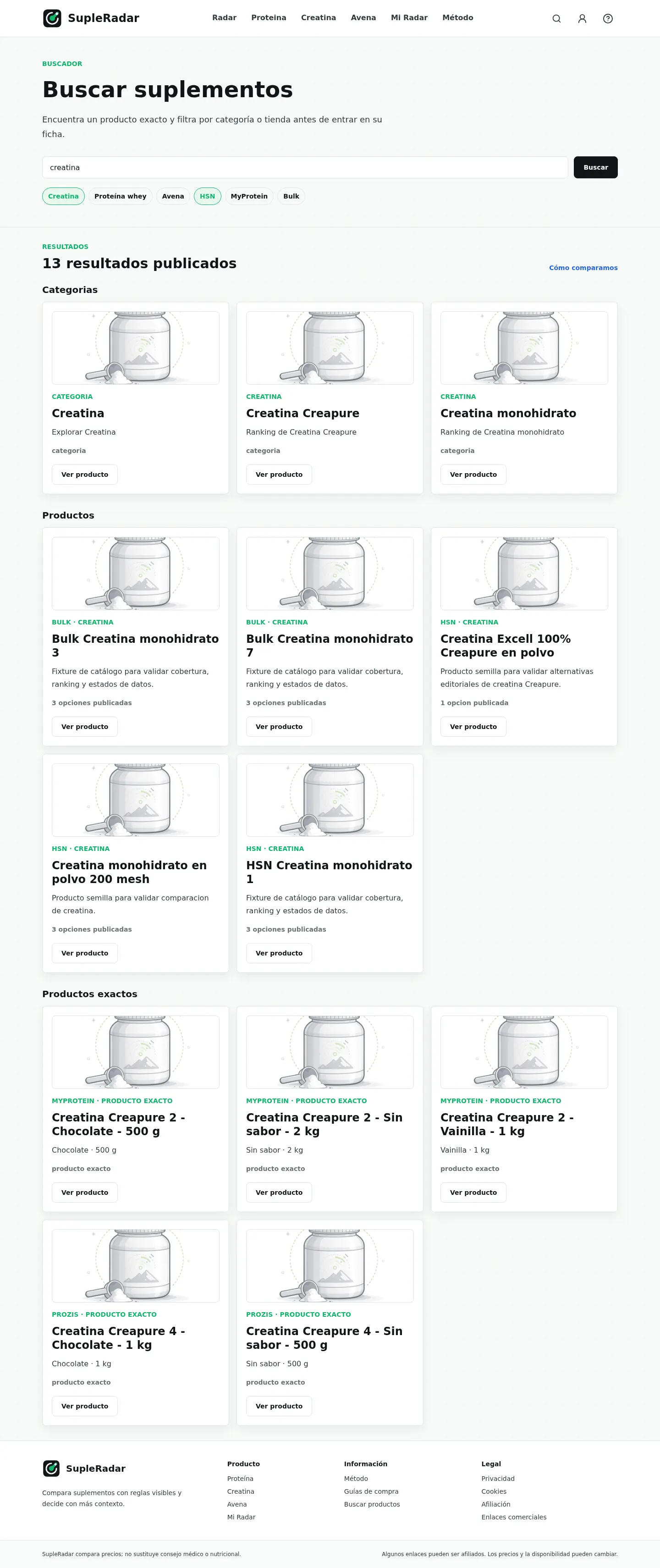Open the Creatina category card thumbnail image
Image resolution: width=660 pixels, height=1568 pixels.
136,348
